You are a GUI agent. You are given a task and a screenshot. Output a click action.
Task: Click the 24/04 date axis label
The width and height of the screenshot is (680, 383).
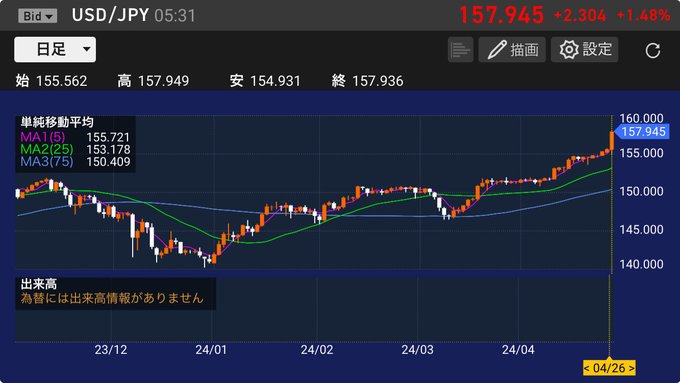click(x=518, y=350)
